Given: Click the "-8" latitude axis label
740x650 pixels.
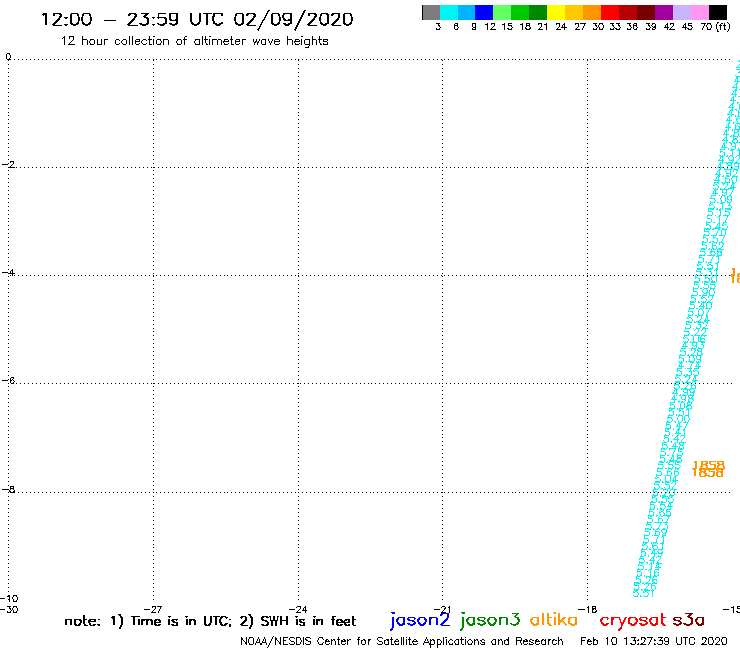Looking at the screenshot, I should point(8,489).
